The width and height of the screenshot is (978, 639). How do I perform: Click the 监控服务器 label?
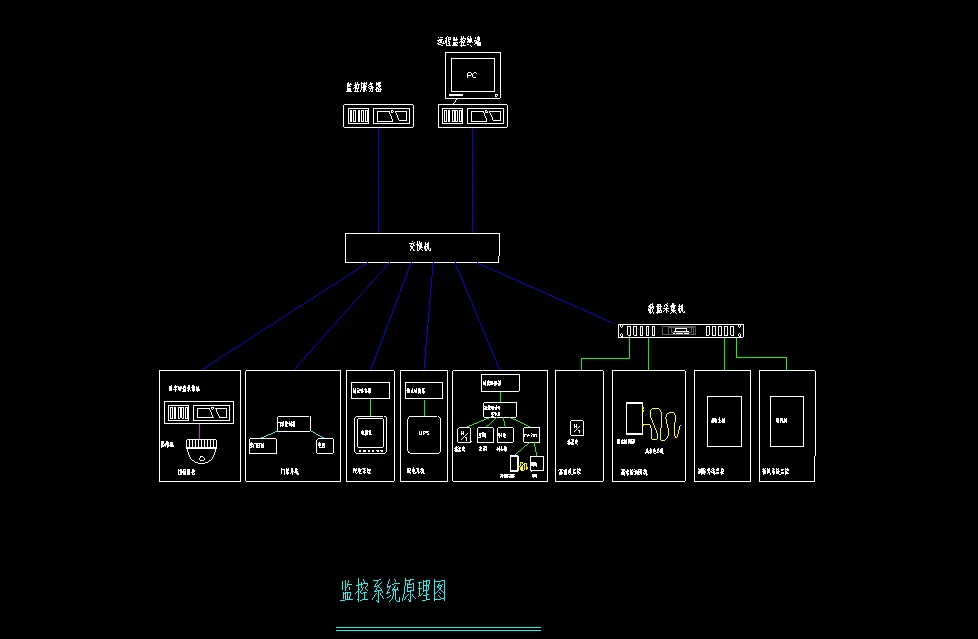(x=364, y=87)
